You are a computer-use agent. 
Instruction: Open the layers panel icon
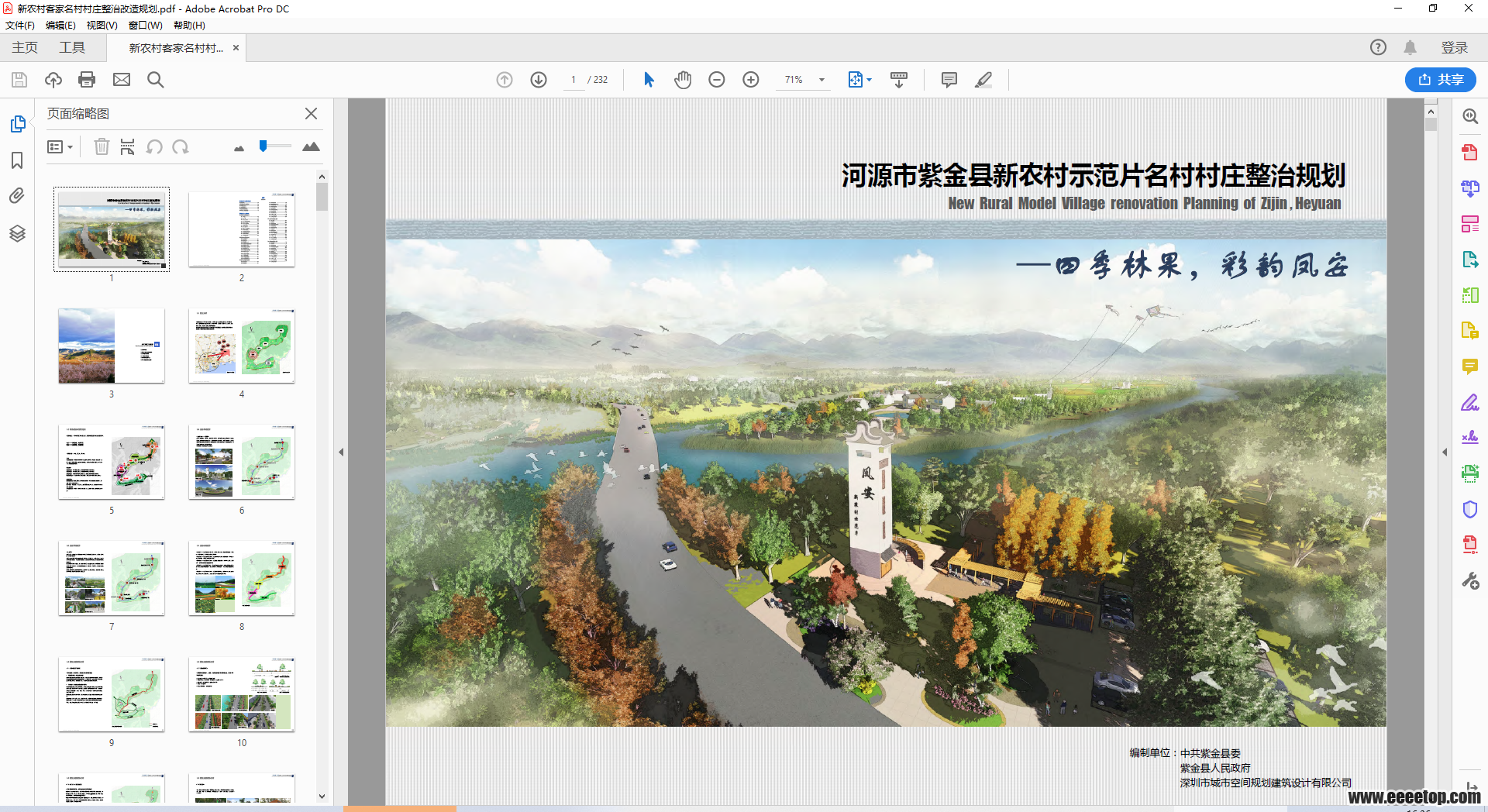tap(17, 233)
